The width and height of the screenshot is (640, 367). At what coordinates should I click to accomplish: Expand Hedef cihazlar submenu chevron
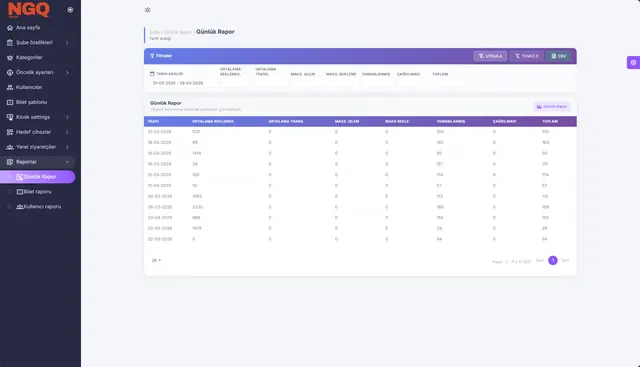click(67, 132)
